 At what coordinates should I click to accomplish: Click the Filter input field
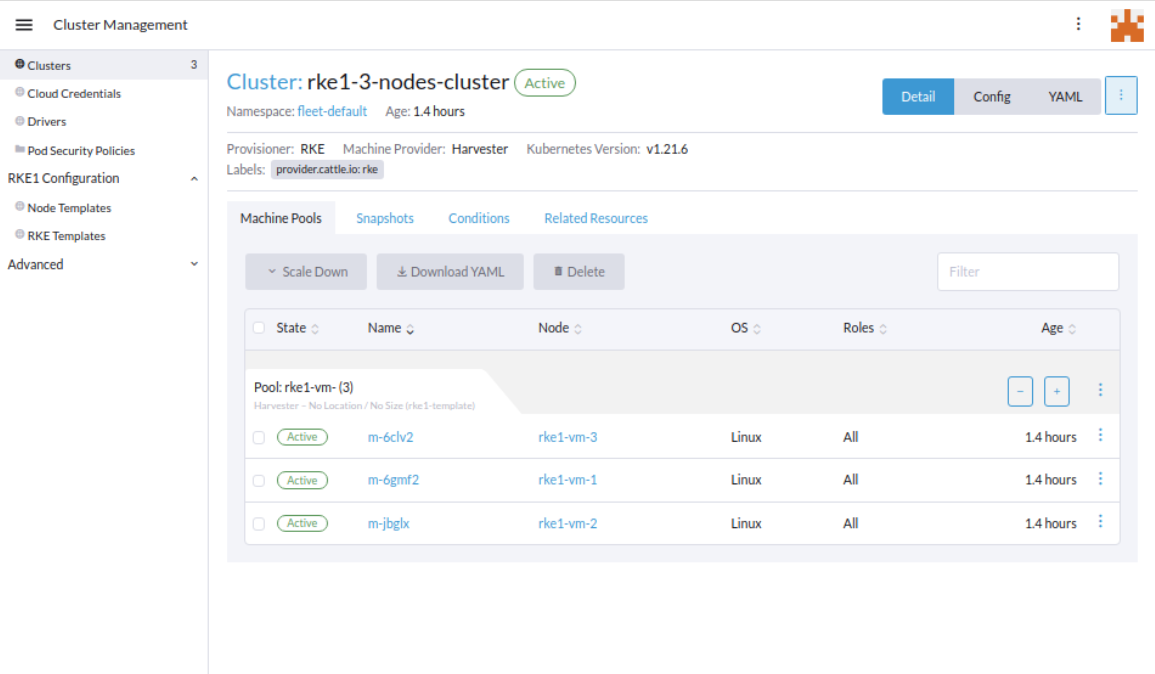coord(1028,271)
